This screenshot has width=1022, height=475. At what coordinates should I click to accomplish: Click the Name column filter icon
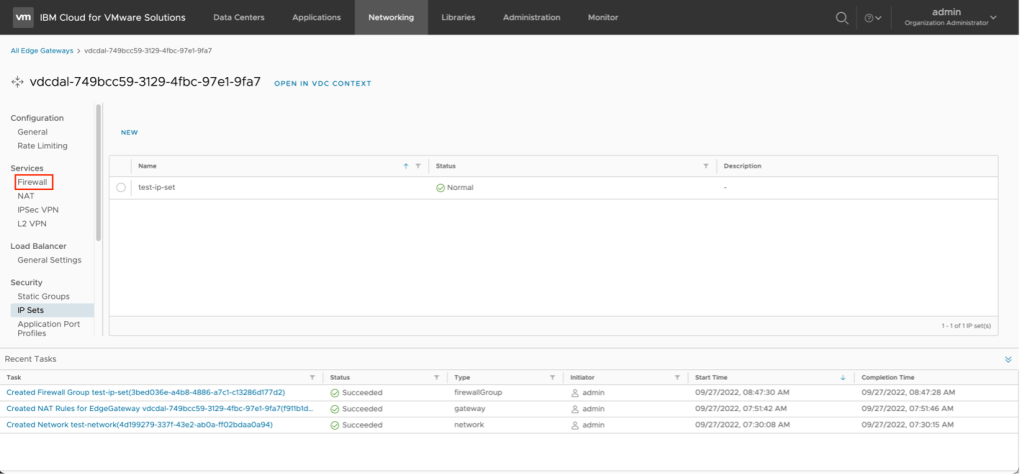click(418, 166)
